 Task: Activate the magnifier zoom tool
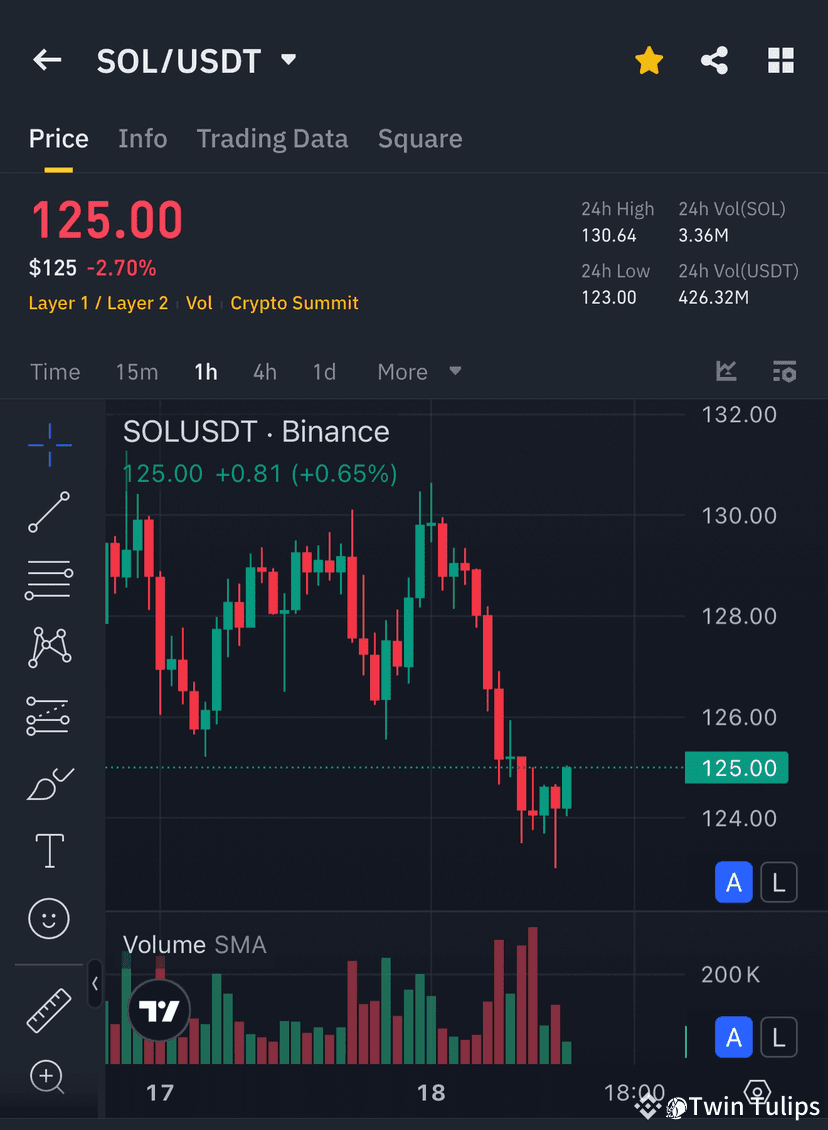pos(48,1077)
